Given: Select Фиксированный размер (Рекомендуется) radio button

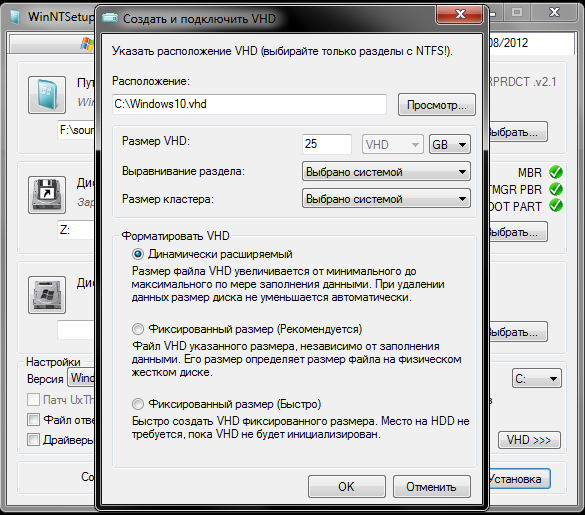Looking at the screenshot, I should coord(138,329).
